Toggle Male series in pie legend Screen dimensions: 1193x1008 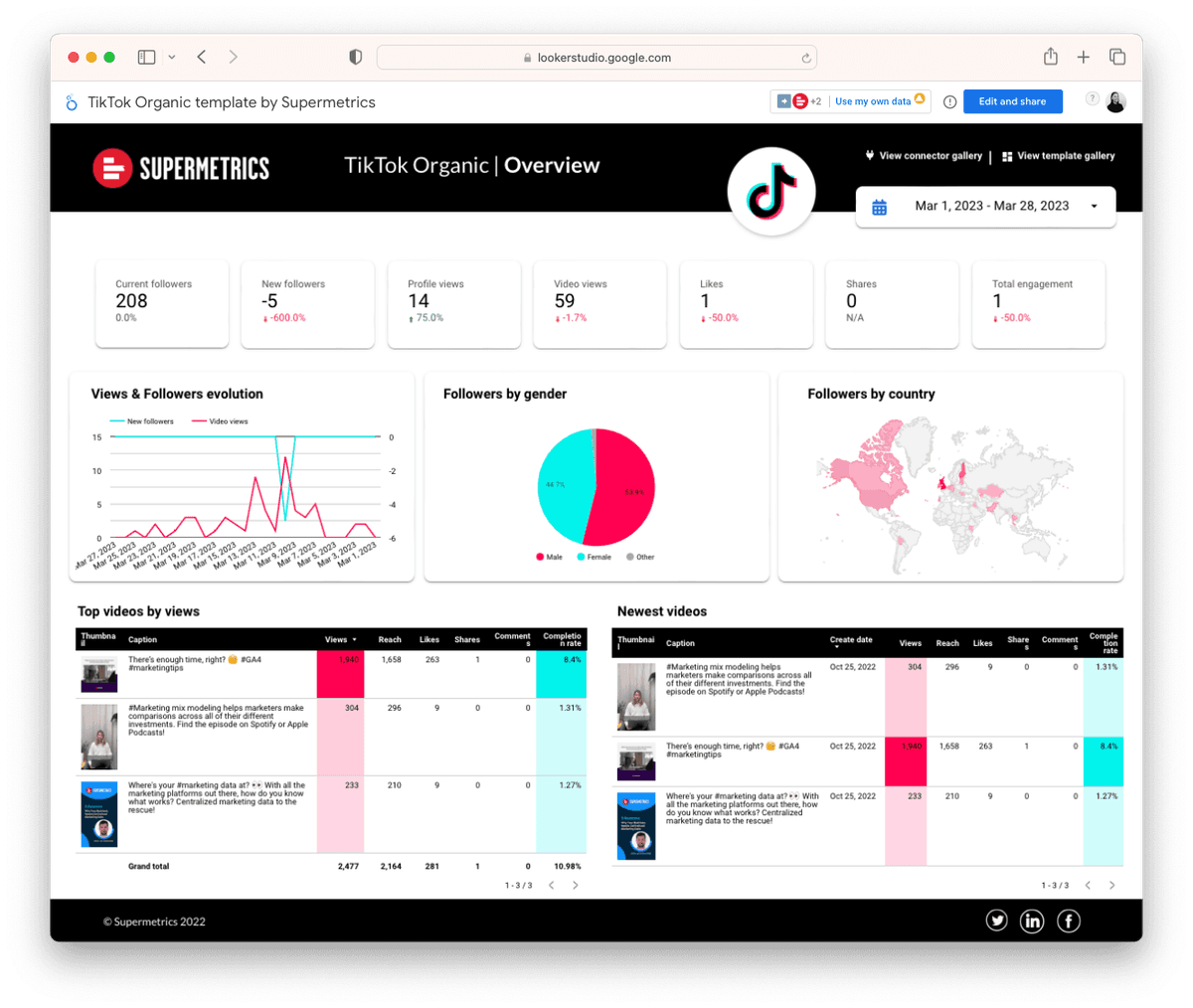click(549, 557)
